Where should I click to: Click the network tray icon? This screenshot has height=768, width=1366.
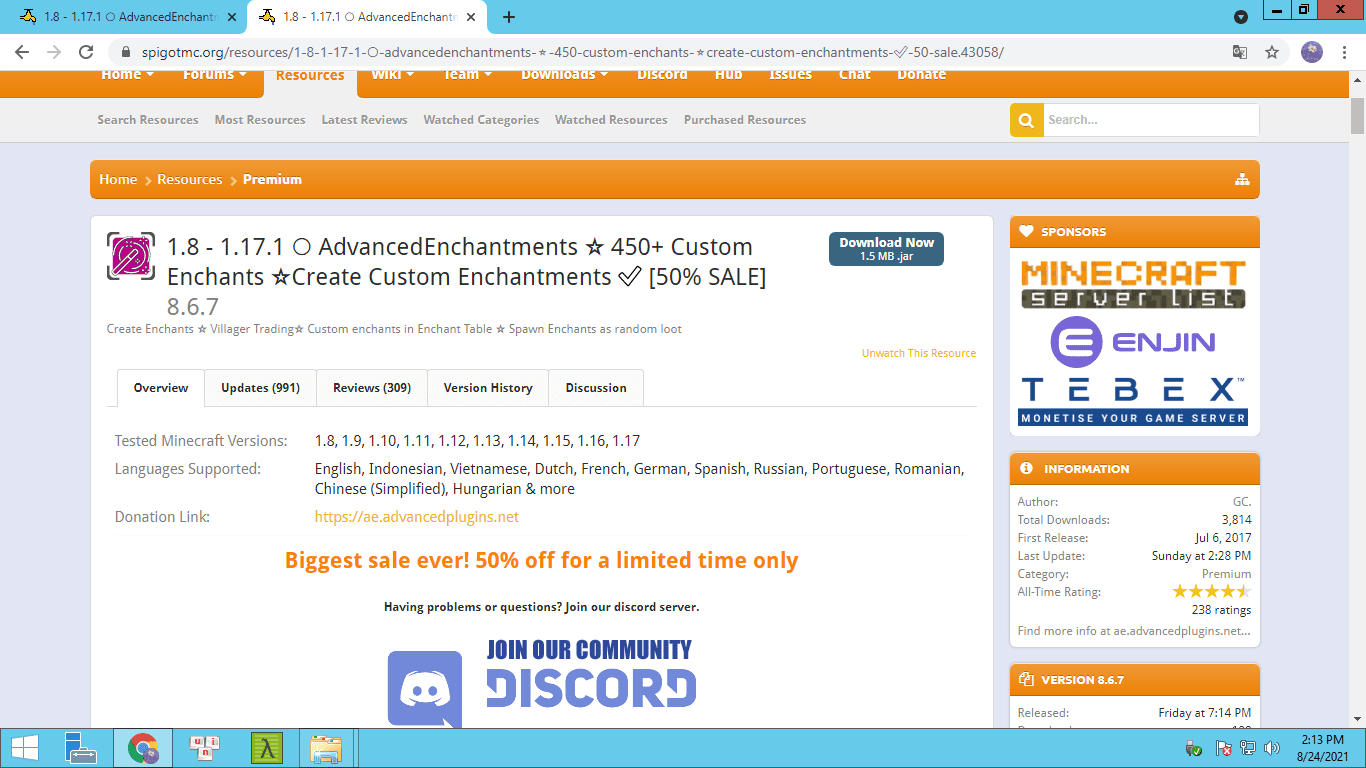[1248, 748]
